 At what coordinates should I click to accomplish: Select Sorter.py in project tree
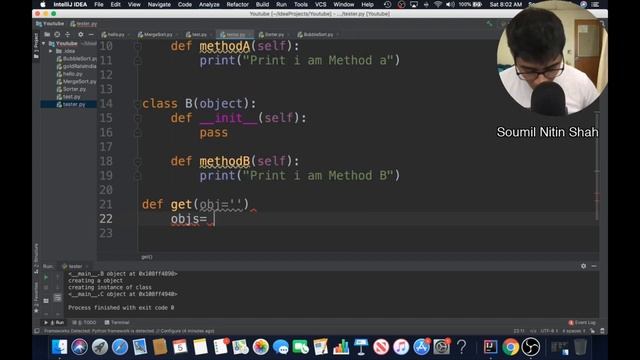coord(71,89)
